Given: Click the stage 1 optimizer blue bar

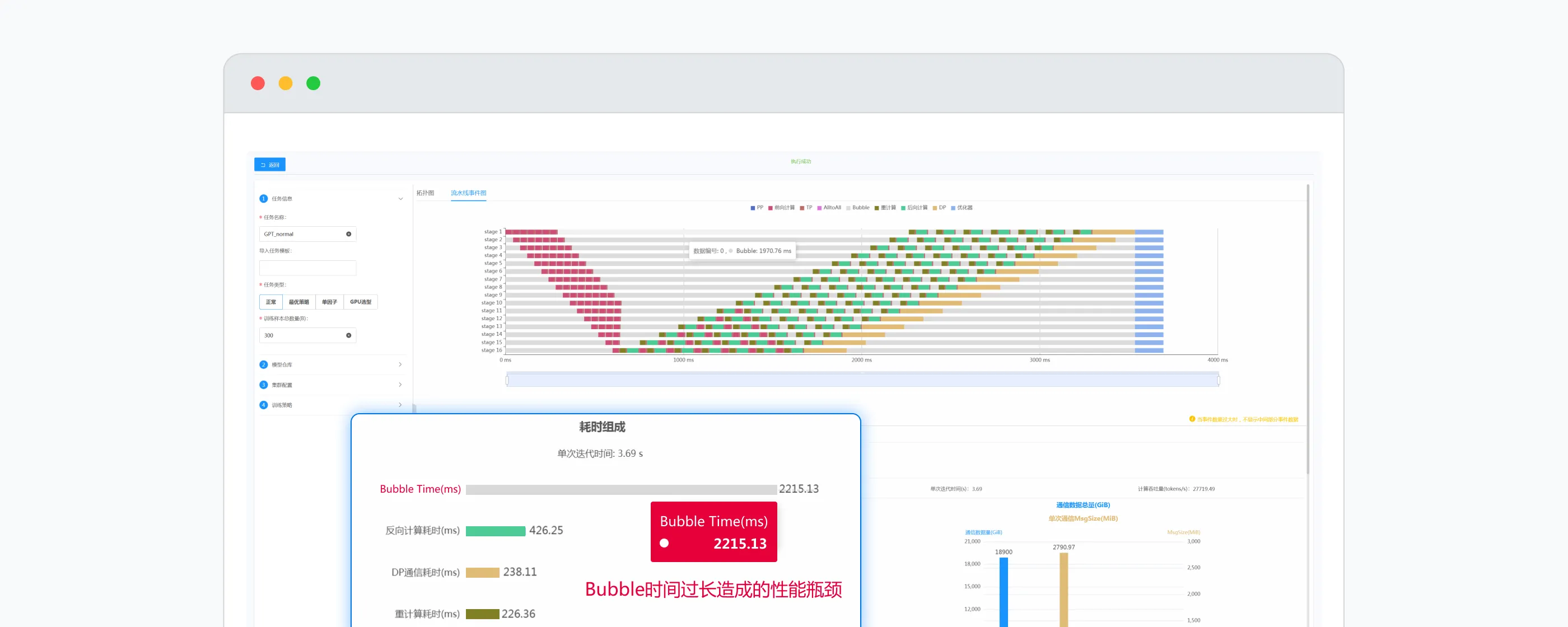Looking at the screenshot, I should pyautogui.click(x=1149, y=232).
